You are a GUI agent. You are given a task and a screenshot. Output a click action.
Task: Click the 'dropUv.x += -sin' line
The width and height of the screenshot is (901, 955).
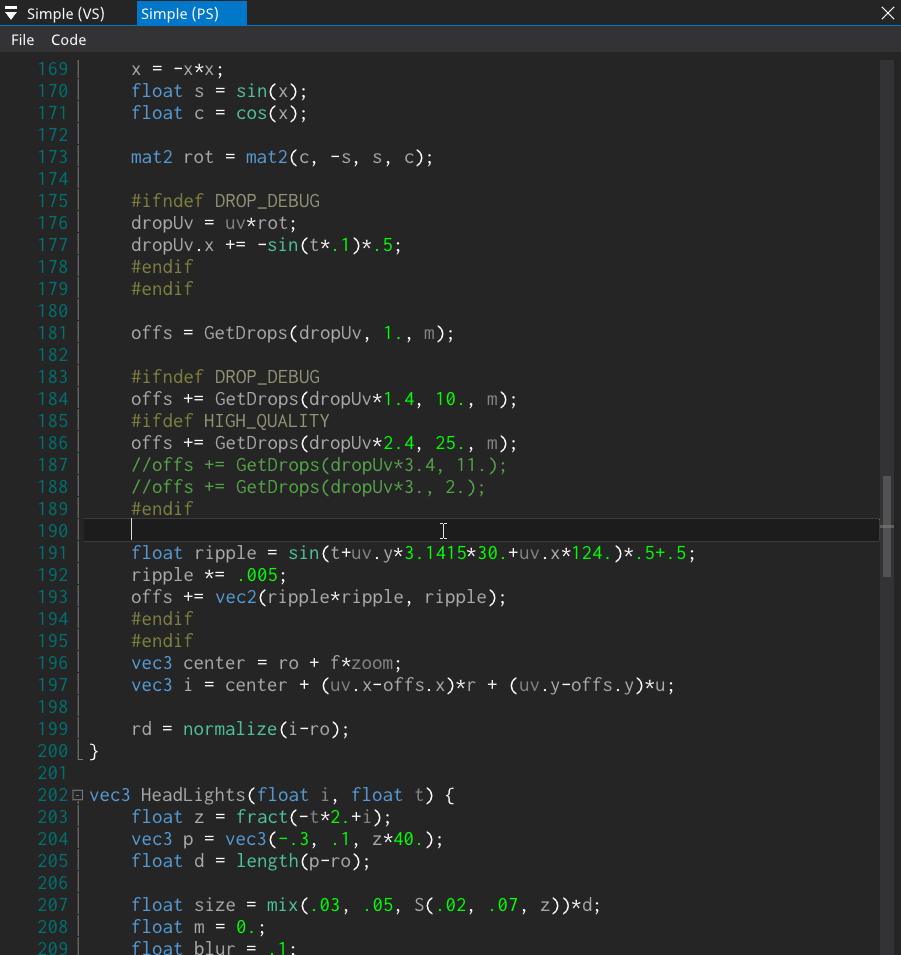[x=266, y=245]
